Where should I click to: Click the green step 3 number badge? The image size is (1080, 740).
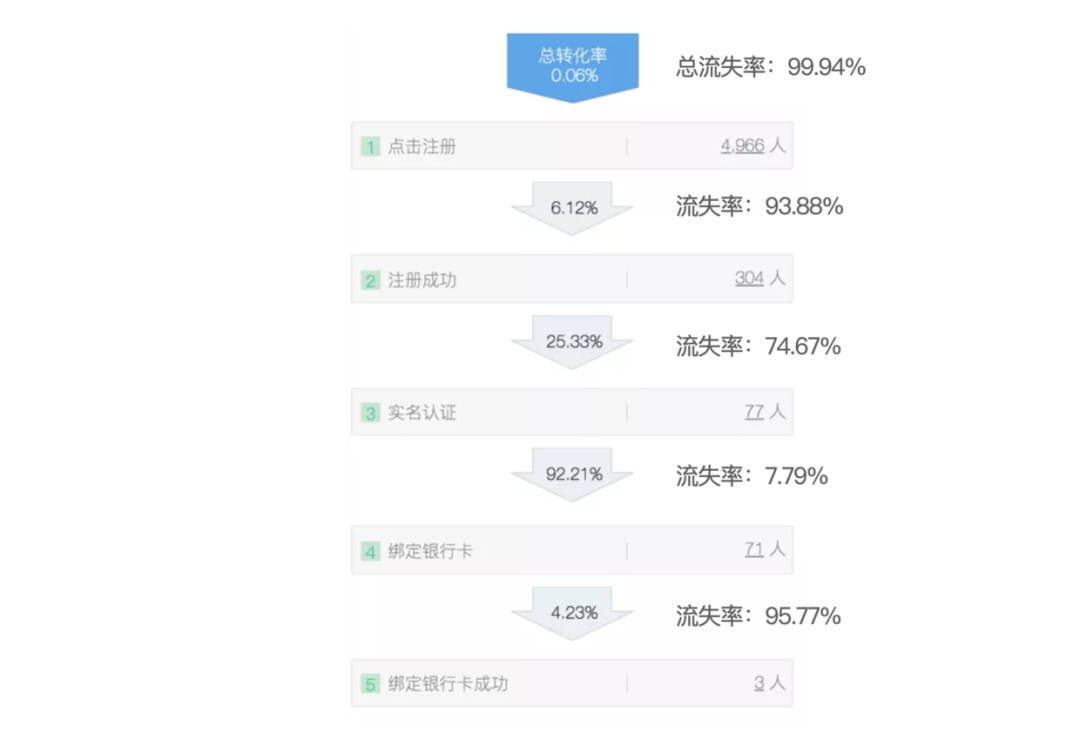371,413
